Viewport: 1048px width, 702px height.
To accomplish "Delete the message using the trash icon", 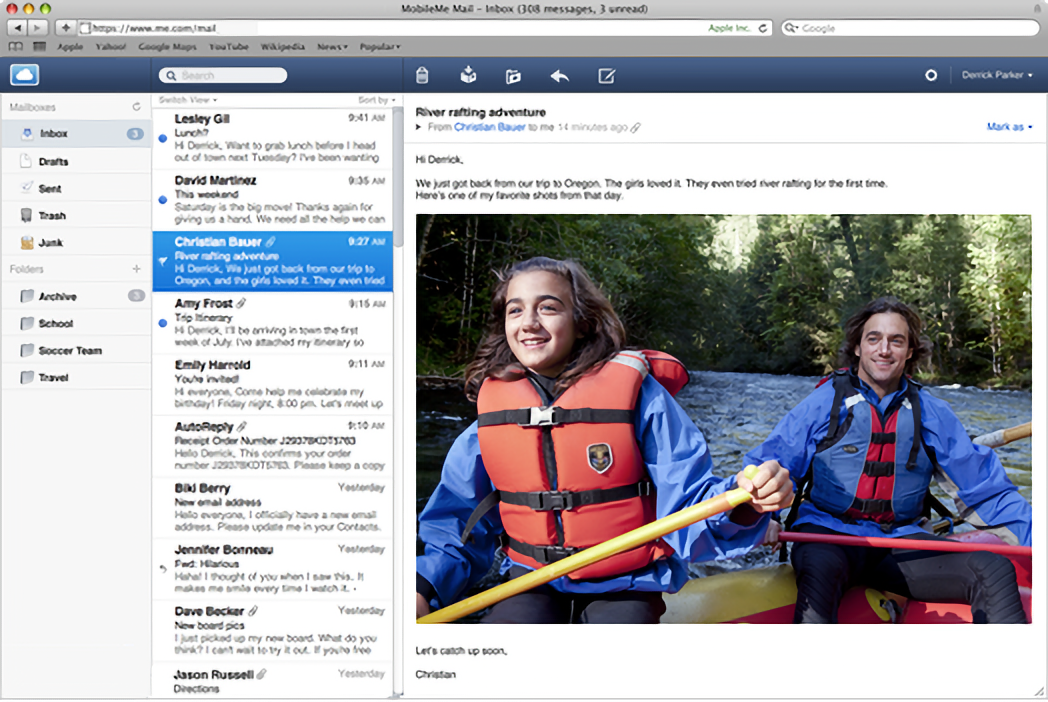I will [x=423, y=75].
